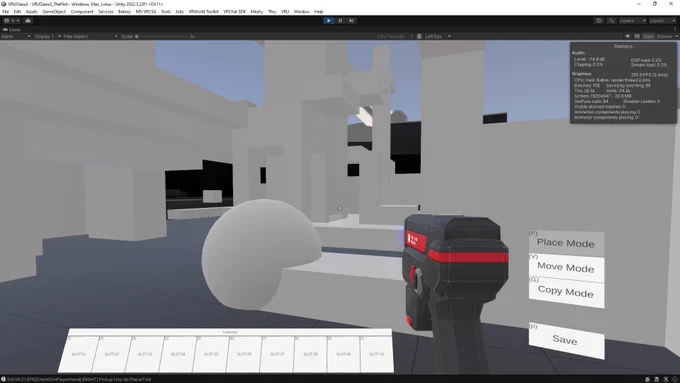
Task: Open the Layers dropdown
Action: 632,20
